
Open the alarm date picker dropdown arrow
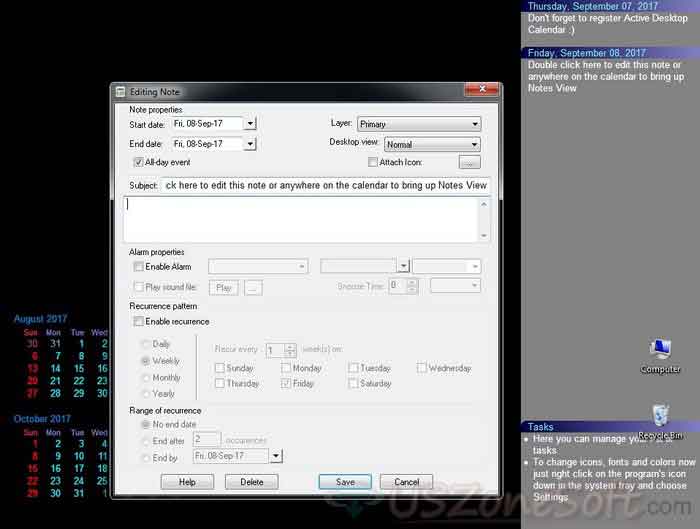click(x=403, y=267)
